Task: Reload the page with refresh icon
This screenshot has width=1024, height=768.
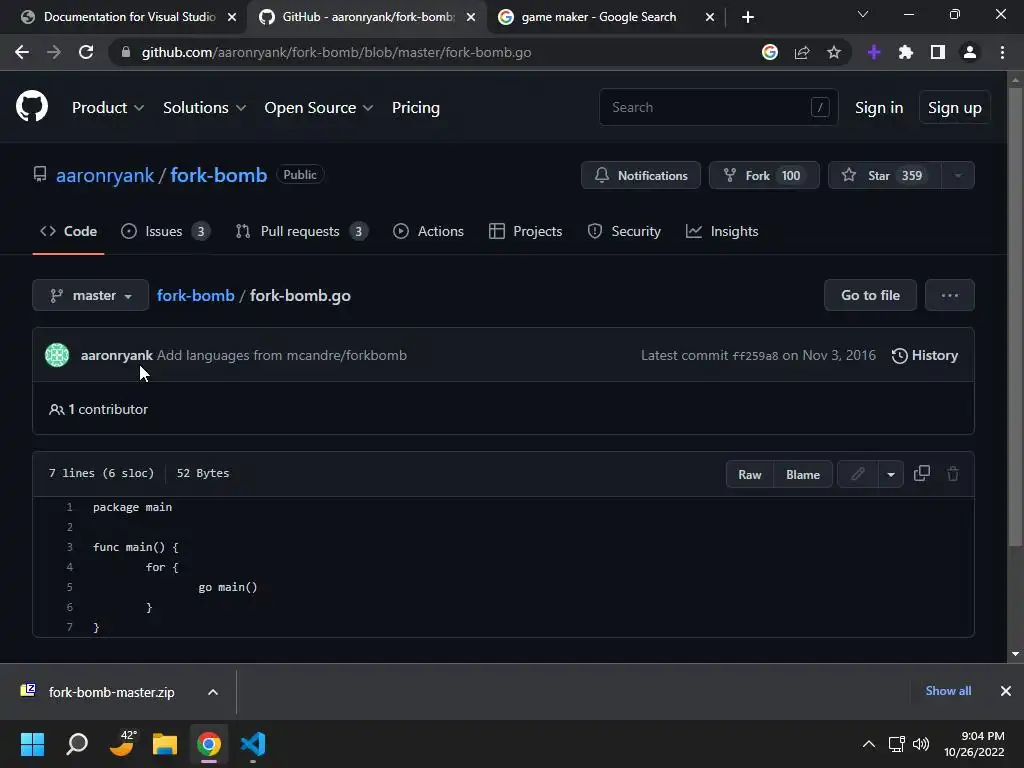Action: point(86,52)
